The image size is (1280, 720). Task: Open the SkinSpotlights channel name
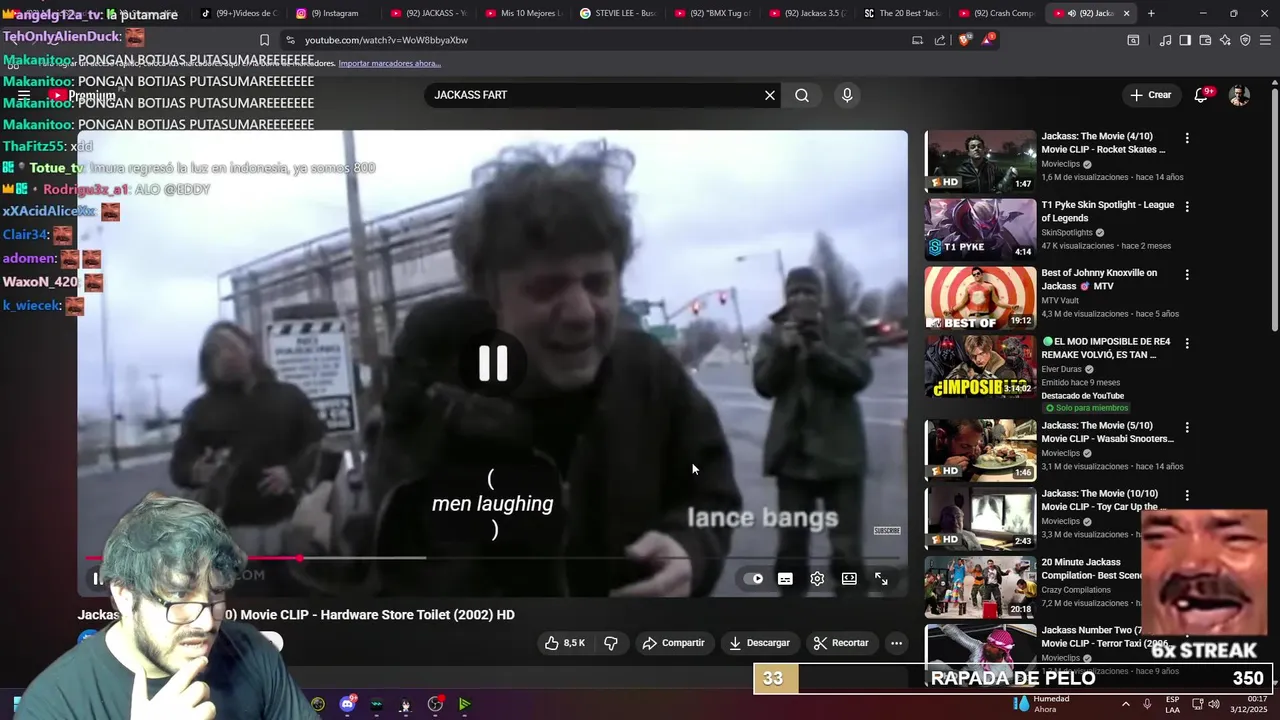[x=1067, y=232]
